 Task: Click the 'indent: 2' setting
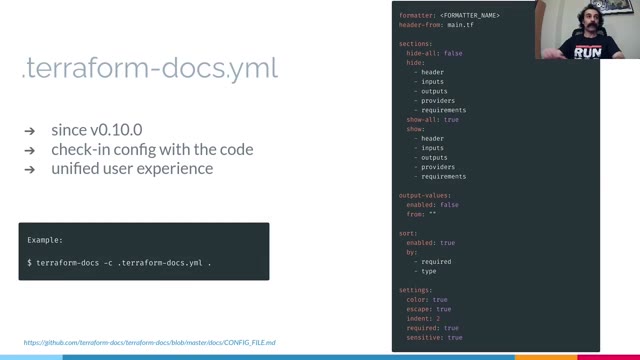click(423, 318)
